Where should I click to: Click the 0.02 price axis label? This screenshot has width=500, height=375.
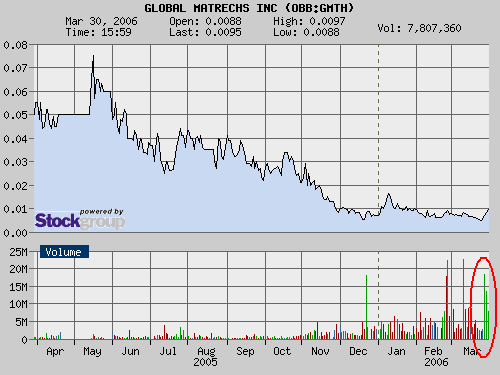tap(15, 186)
